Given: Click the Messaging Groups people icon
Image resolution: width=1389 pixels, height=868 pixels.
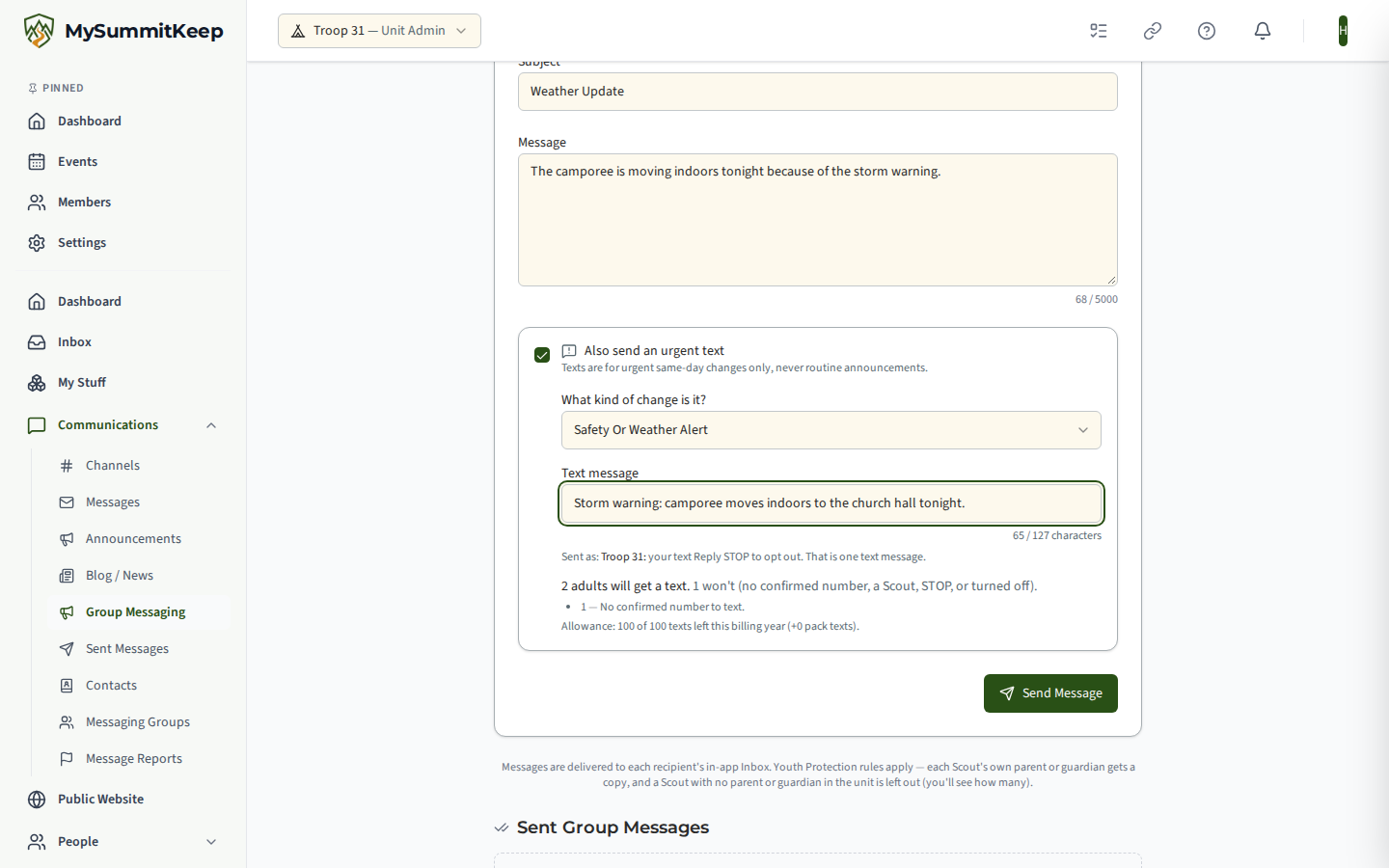Looking at the screenshot, I should (x=67, y=722).
